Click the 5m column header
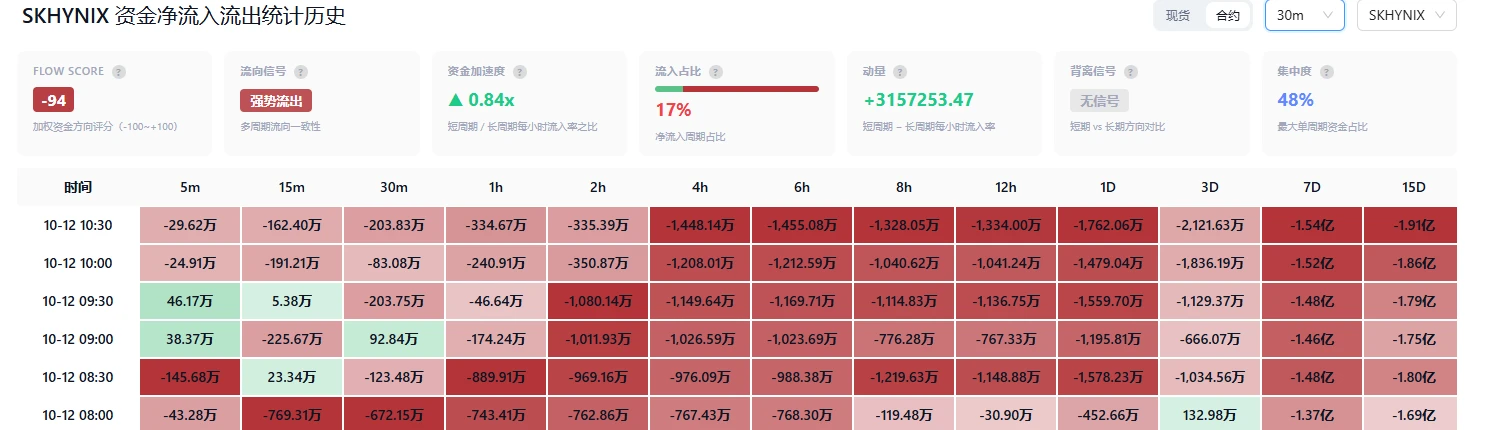 190,187
